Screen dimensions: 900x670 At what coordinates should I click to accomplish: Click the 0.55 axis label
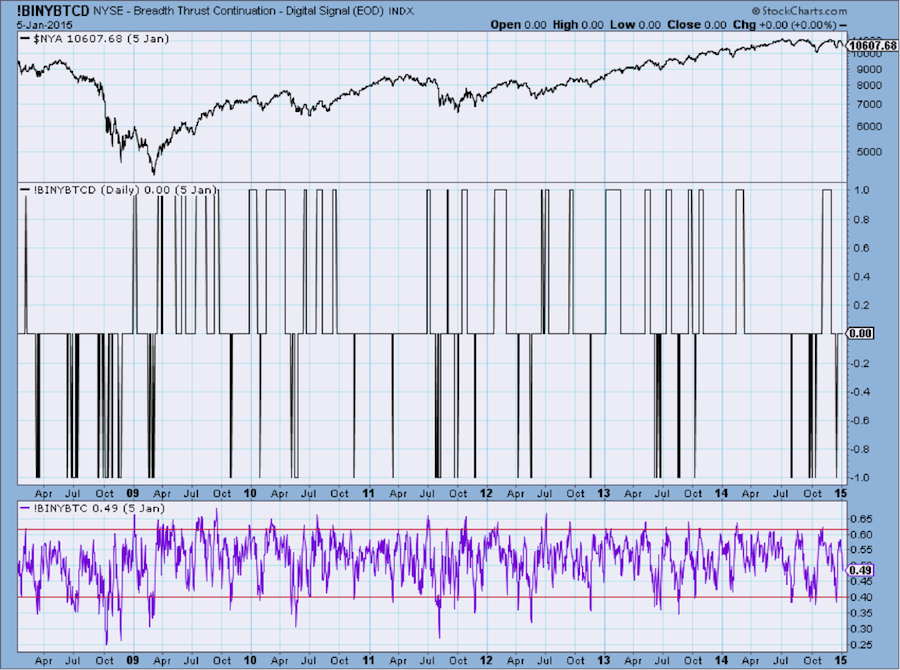coord(863,550)
